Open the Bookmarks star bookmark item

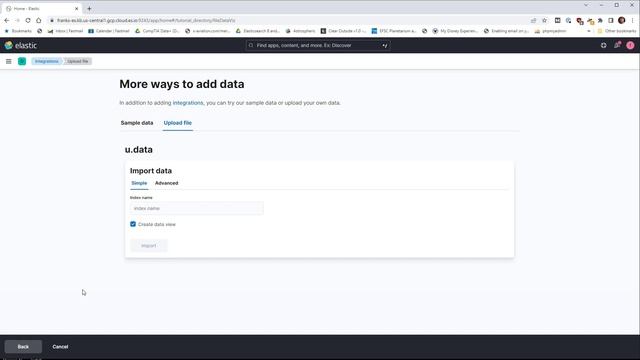tap(18, 31)
